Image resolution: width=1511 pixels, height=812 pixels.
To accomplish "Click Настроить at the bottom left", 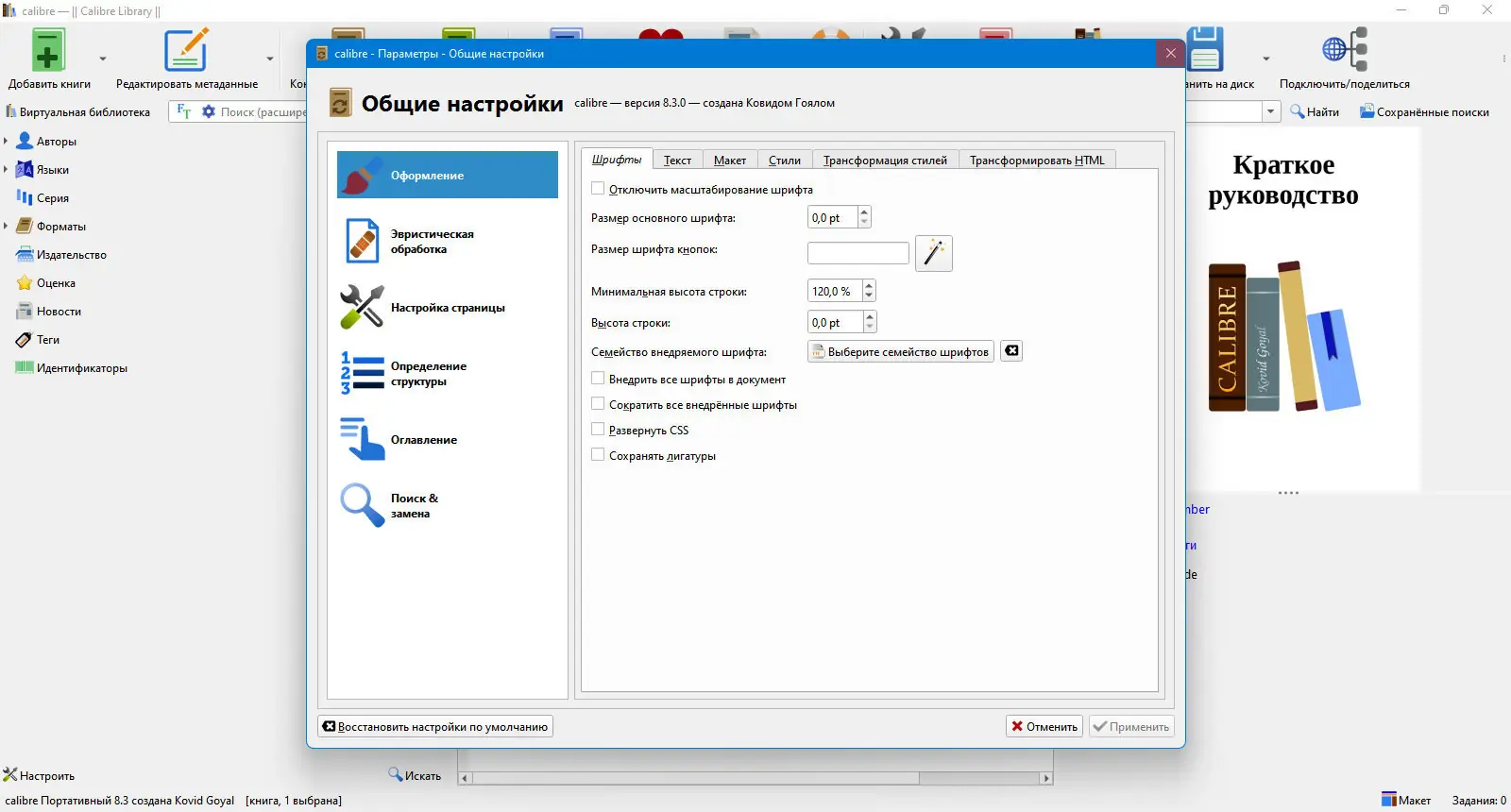I will coord(39,775).
